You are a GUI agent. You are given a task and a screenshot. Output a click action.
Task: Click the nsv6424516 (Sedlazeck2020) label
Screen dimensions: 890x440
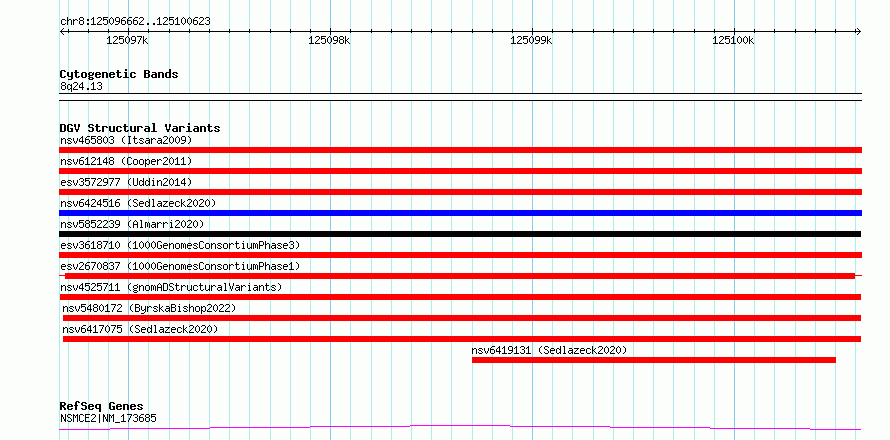coord(138,203)
